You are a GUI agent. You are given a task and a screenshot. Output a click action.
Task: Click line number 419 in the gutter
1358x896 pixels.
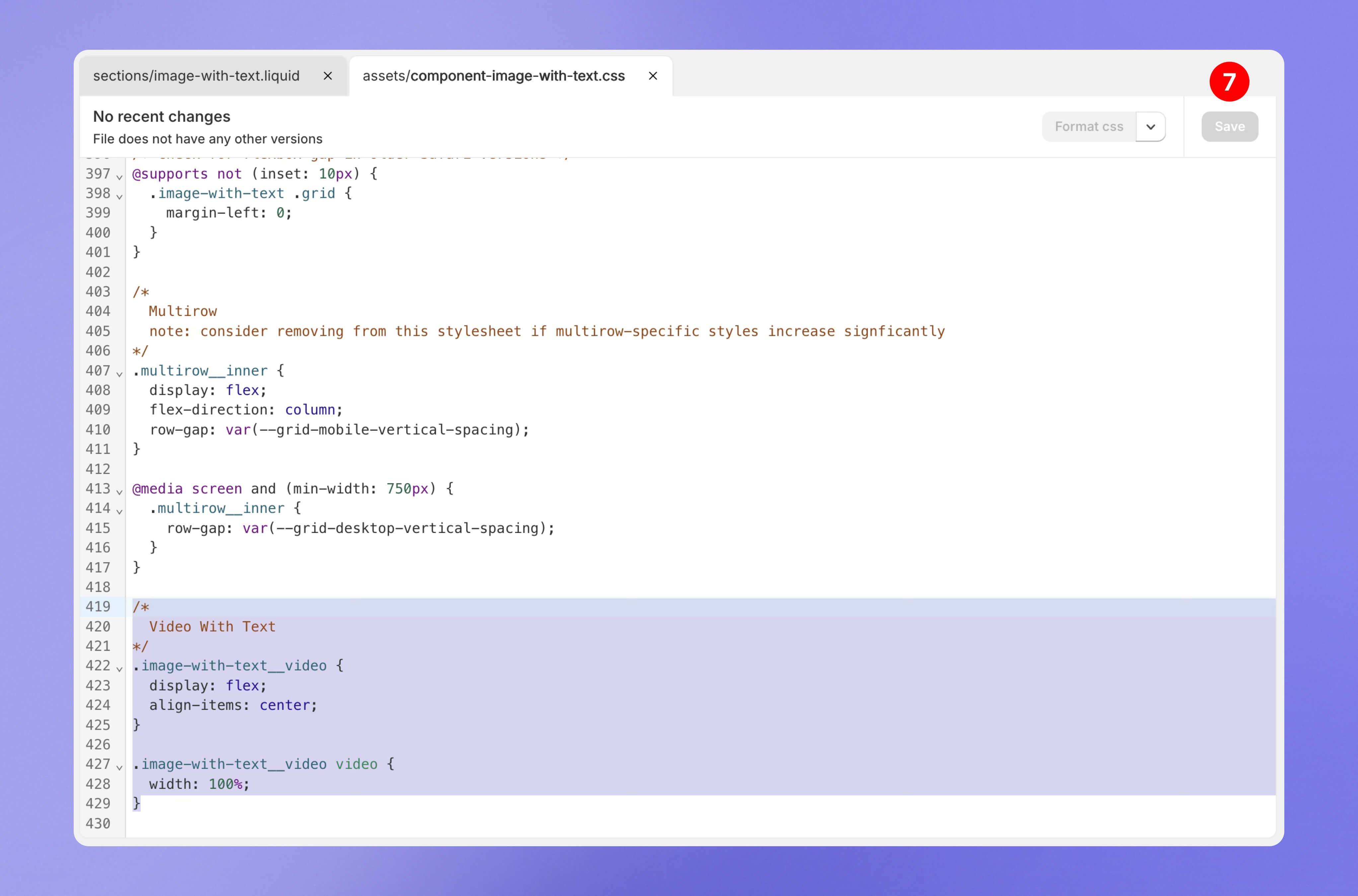tap(98, 606)
